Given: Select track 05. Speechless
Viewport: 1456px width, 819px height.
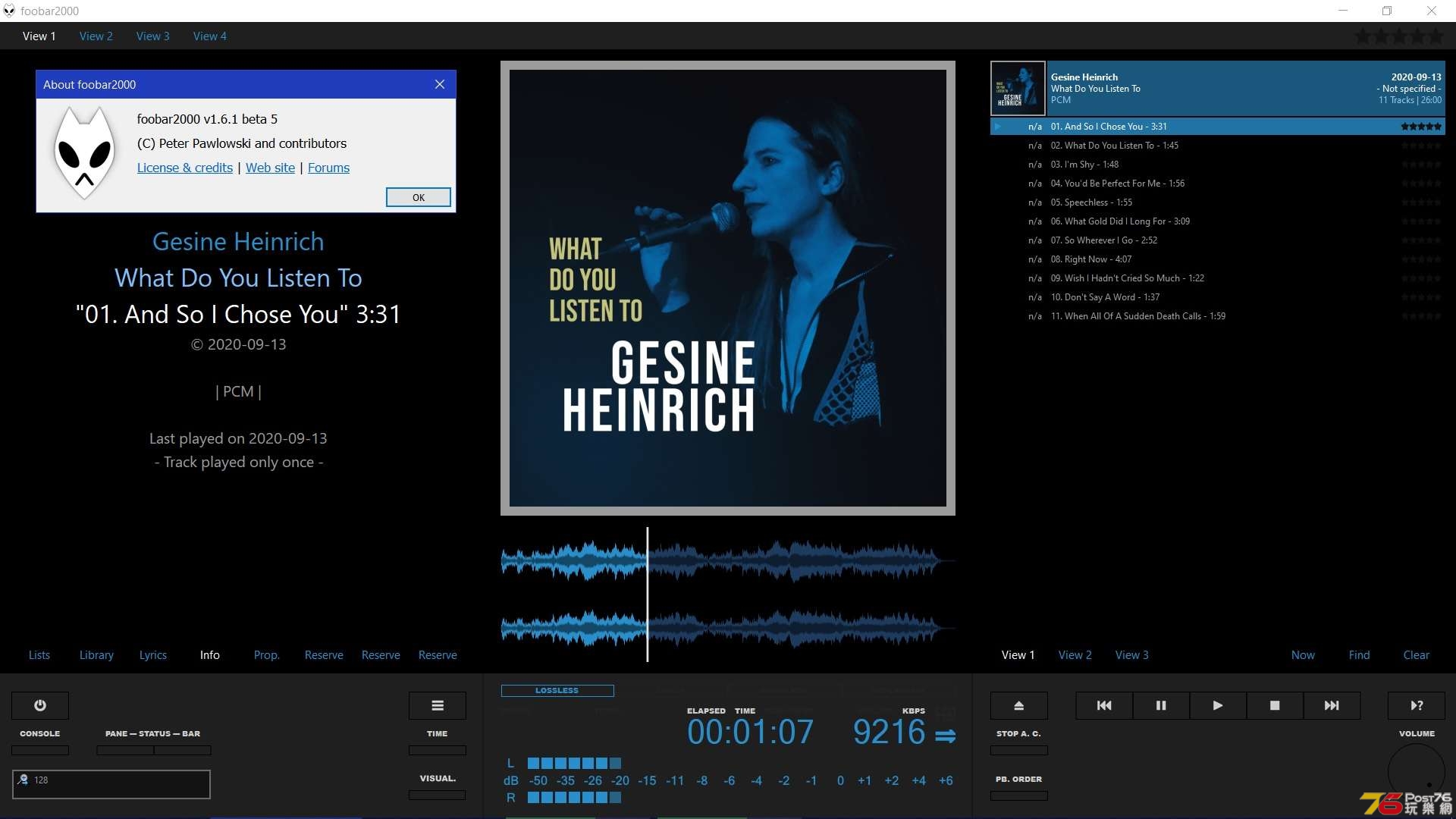Looking at the screenshot, I should 1218,202.
